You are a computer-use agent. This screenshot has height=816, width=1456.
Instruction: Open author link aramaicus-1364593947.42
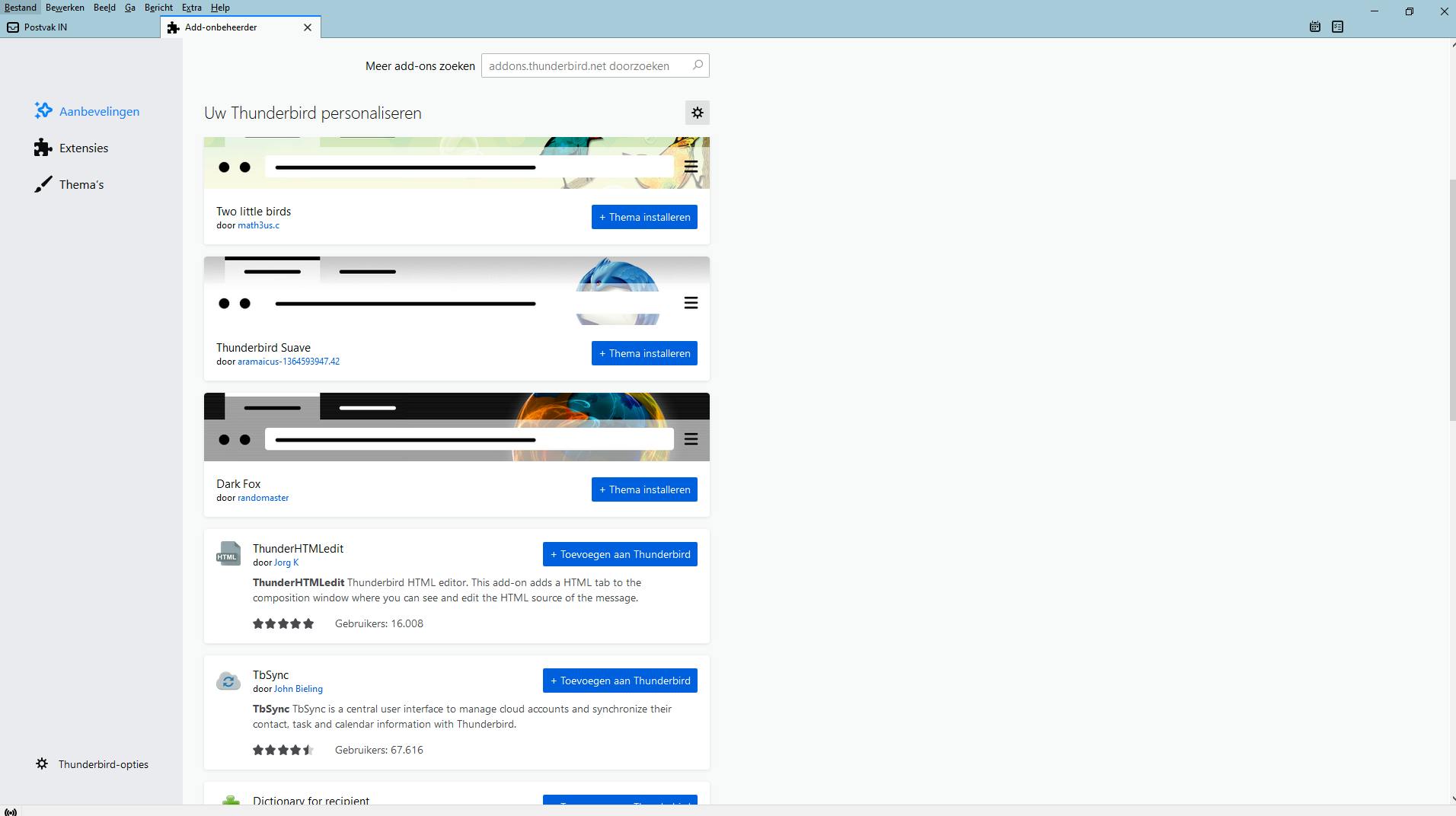(x=289, y=362)
